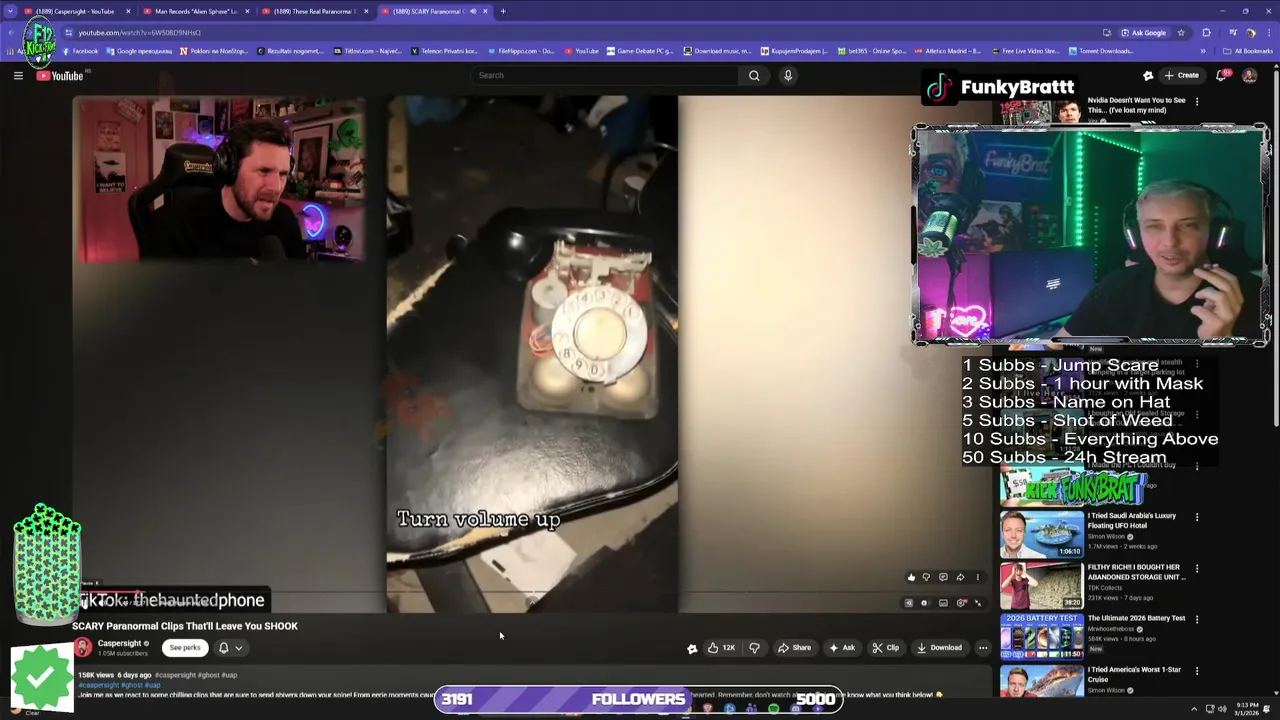Screen dimensions: 1280x720
Task: Open the Spotify taskbar icon
Action: coord(773,709)
